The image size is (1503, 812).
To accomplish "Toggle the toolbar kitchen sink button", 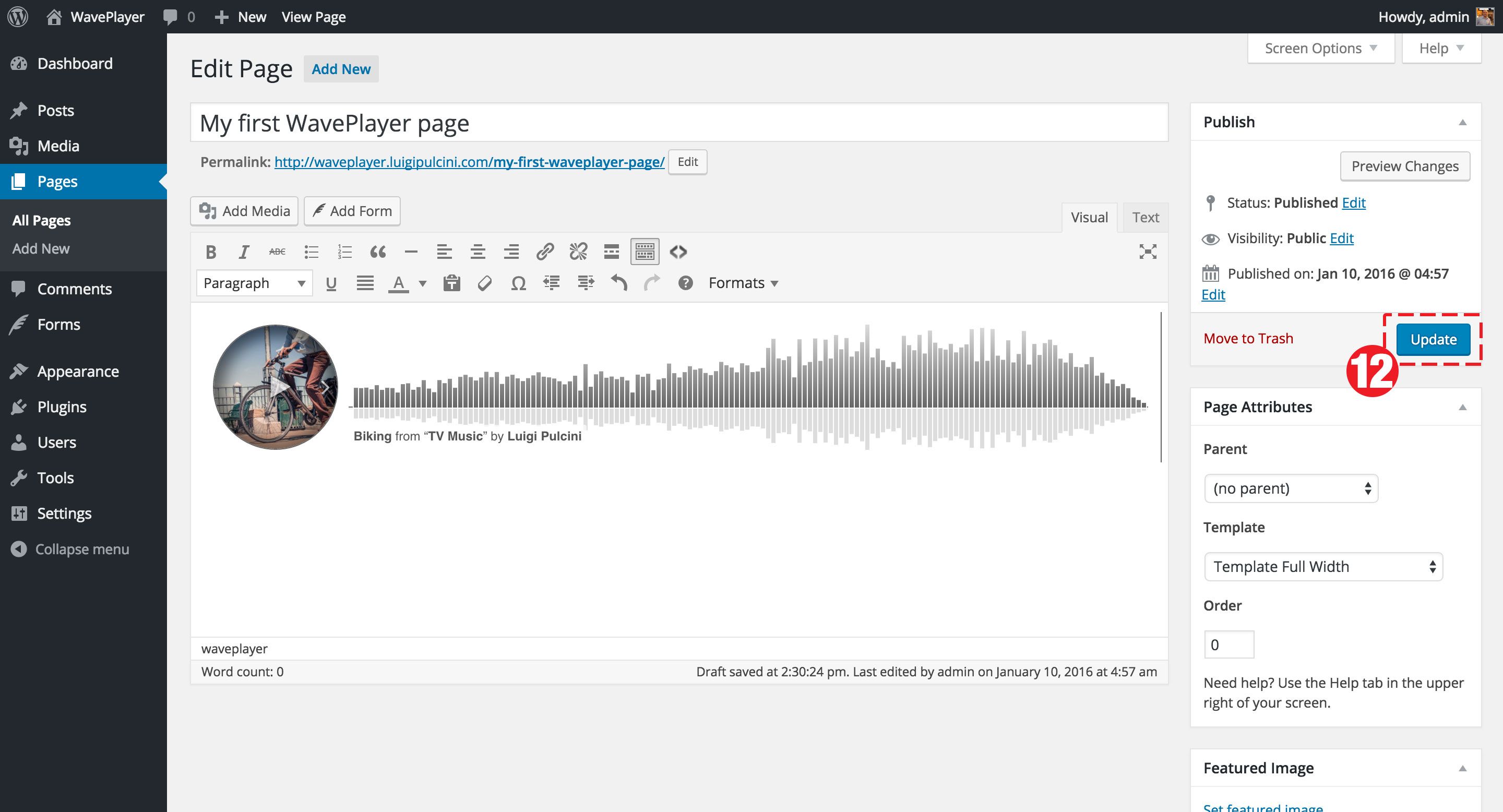I will click(x=644, y=252).
